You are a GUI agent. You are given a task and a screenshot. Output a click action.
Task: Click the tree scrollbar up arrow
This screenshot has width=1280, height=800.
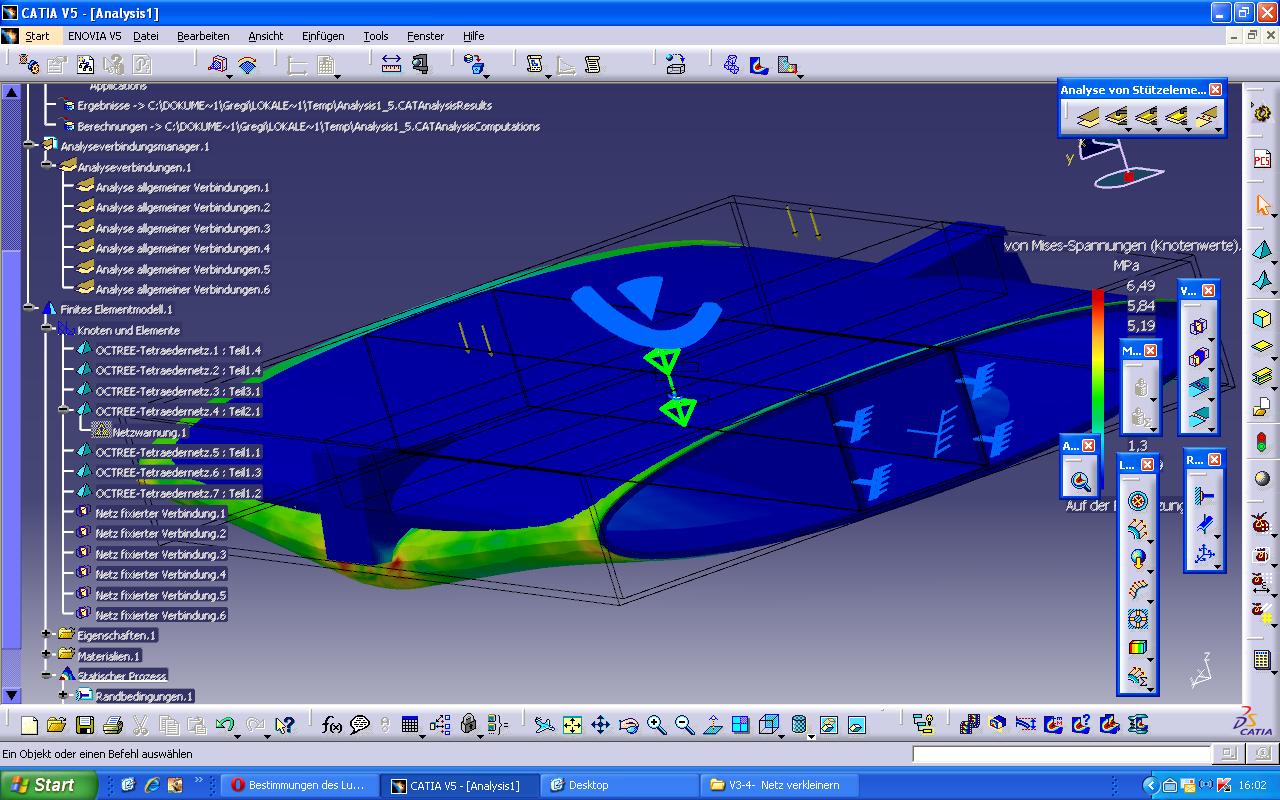point(12,92)
